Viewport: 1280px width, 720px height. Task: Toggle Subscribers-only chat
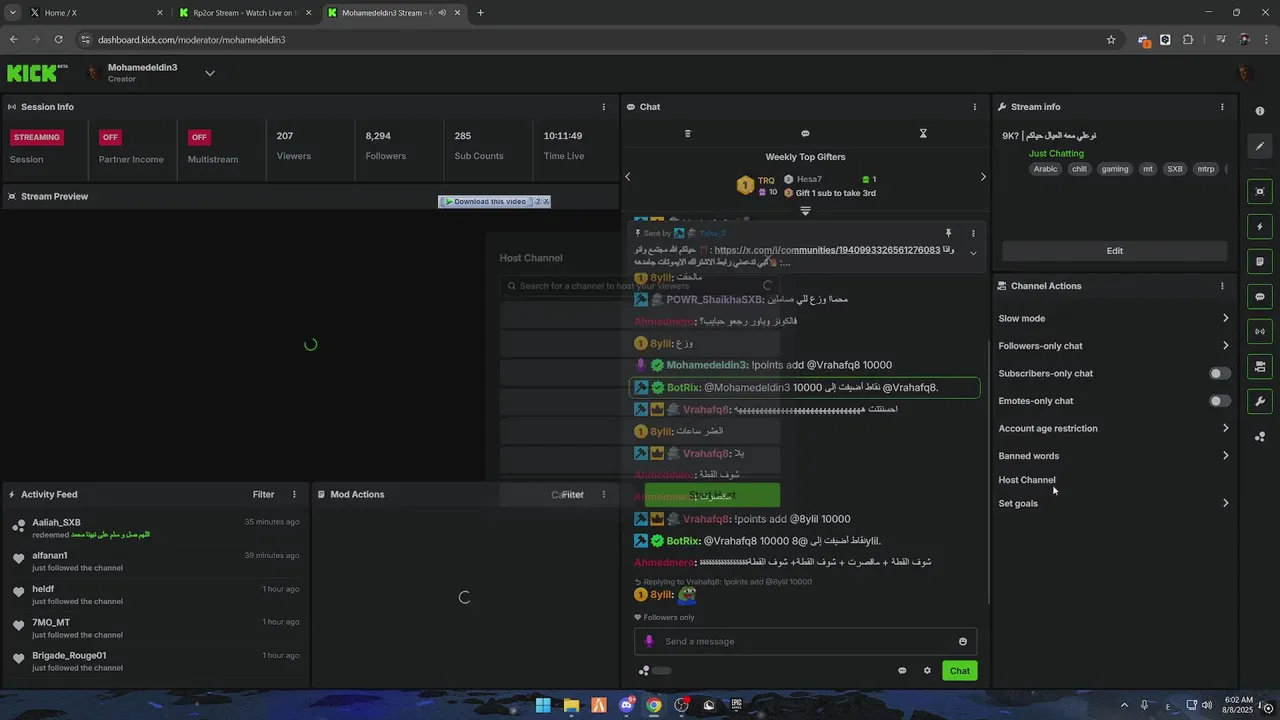tap(1220, 373)
